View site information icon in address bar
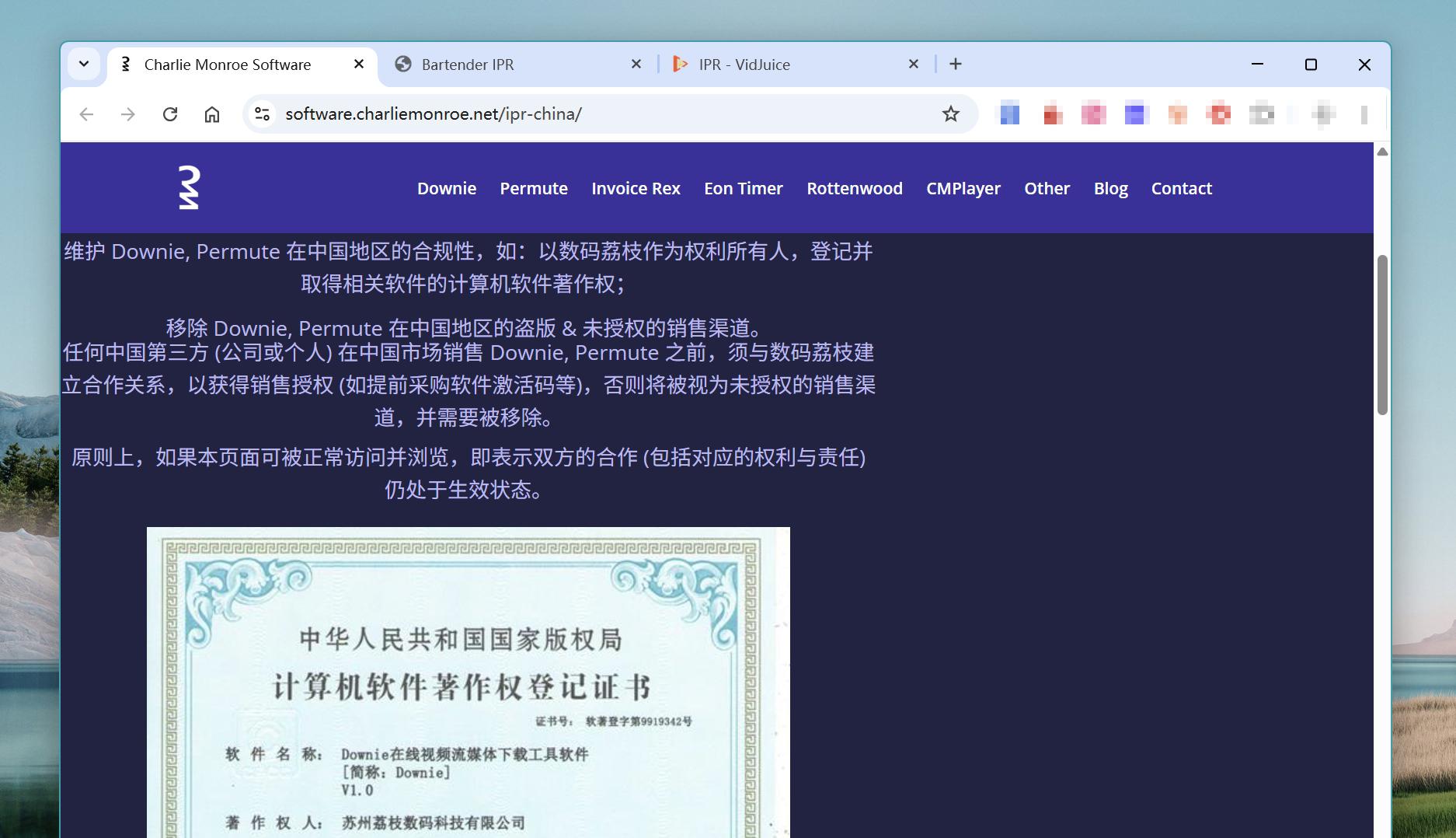The height and width of the screenshot is (838, 1456). point(263,114)
